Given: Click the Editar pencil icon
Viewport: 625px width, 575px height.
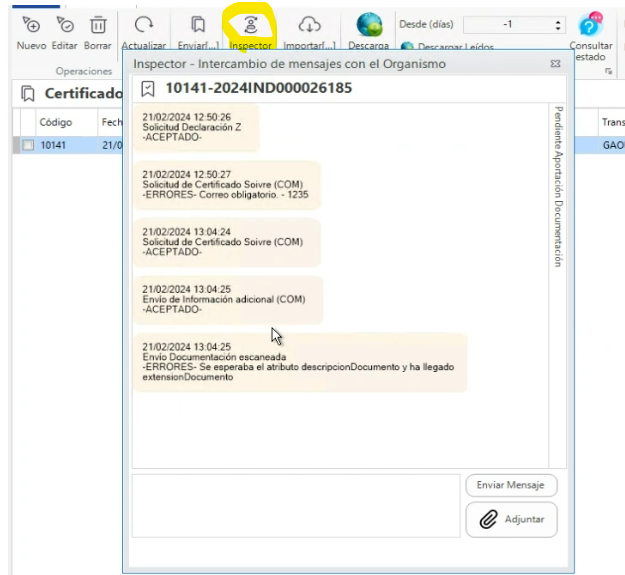Looking at the screenshot, I should [65, 25].
